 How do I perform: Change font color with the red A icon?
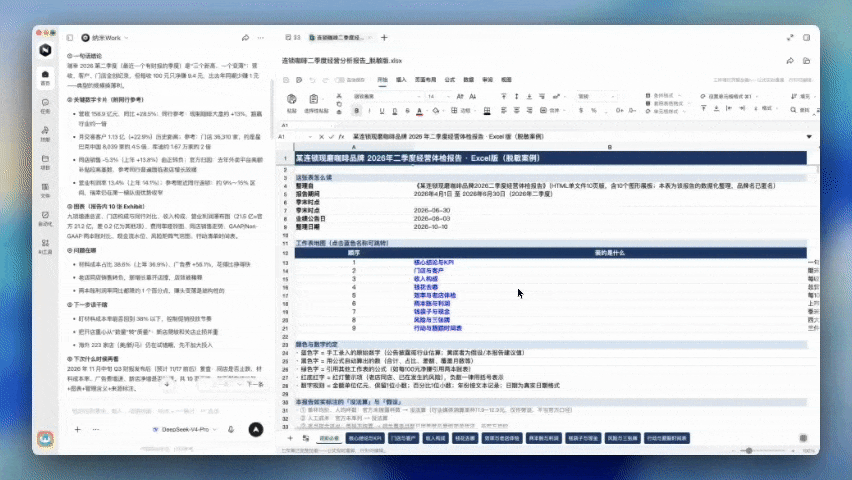coord(419,111)
